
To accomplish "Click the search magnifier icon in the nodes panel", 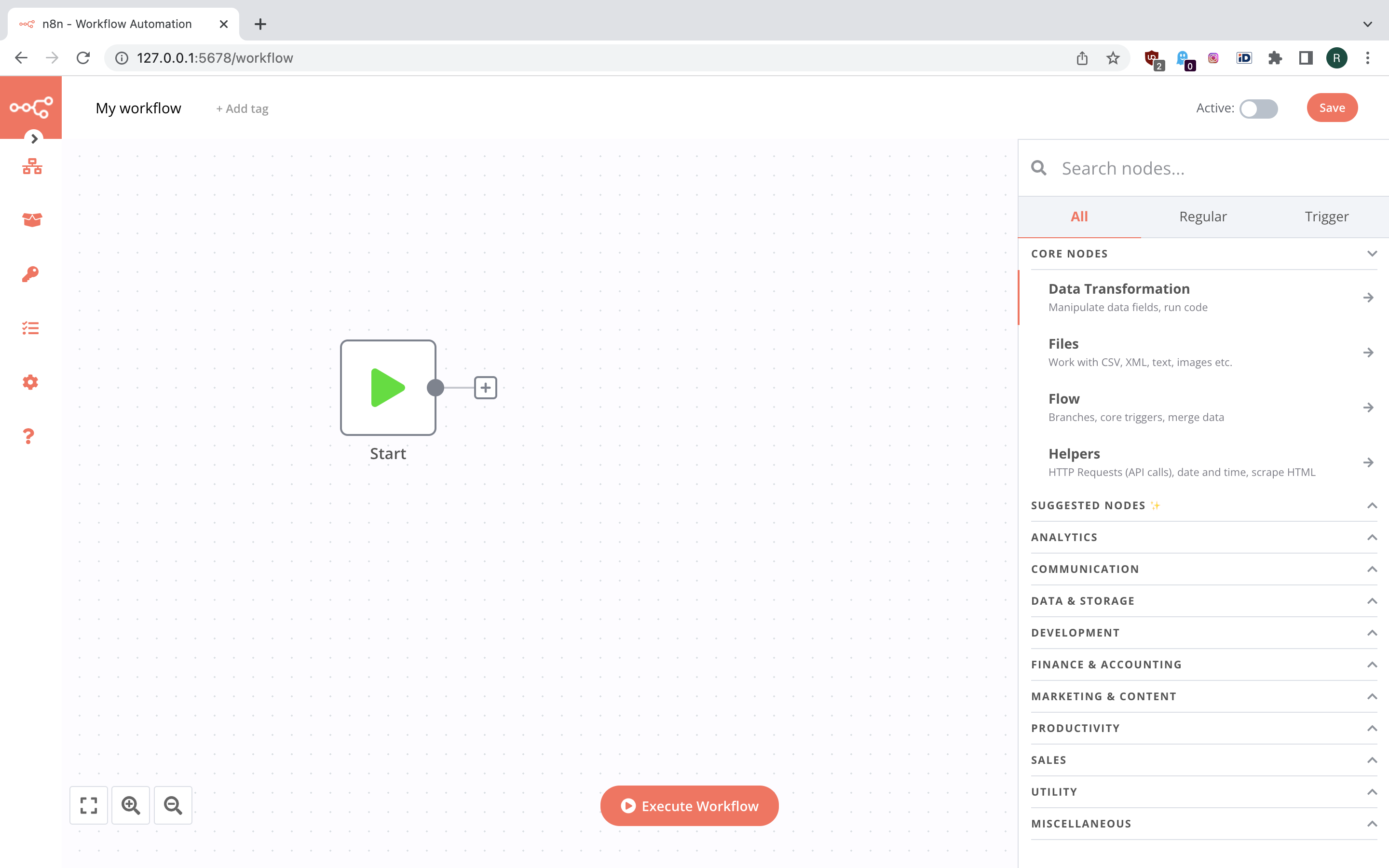I will pyautogui.click(x=1039, y=168).
